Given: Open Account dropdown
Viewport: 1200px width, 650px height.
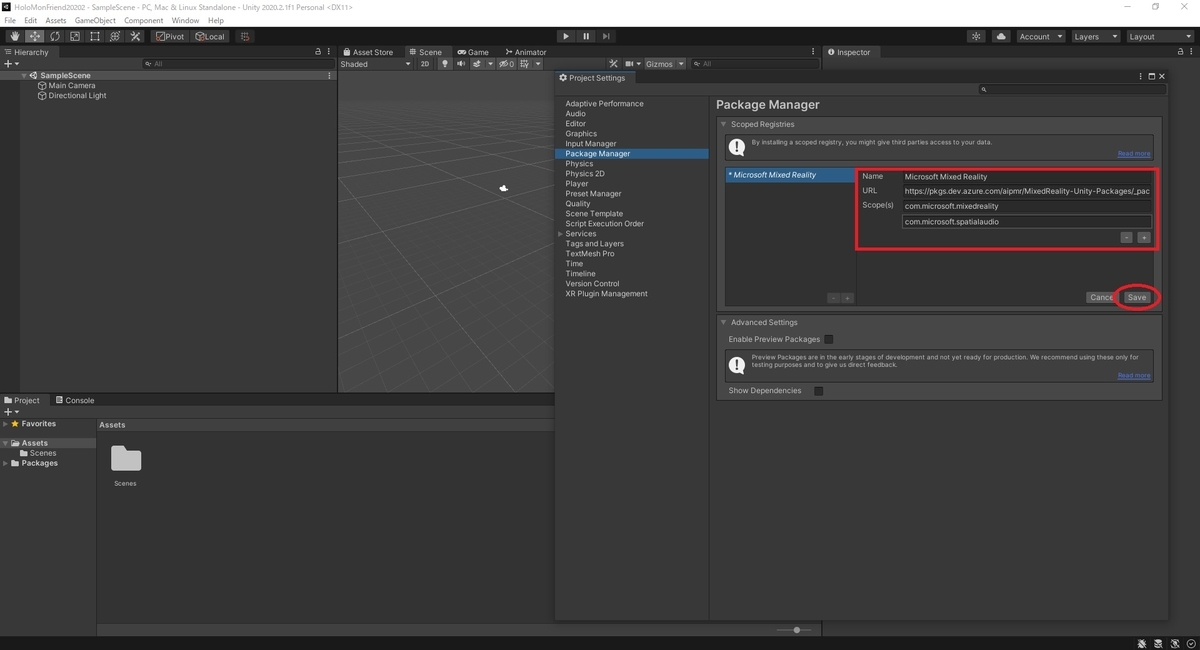Looking at the screenshot, I should (x=1040, y=36).
